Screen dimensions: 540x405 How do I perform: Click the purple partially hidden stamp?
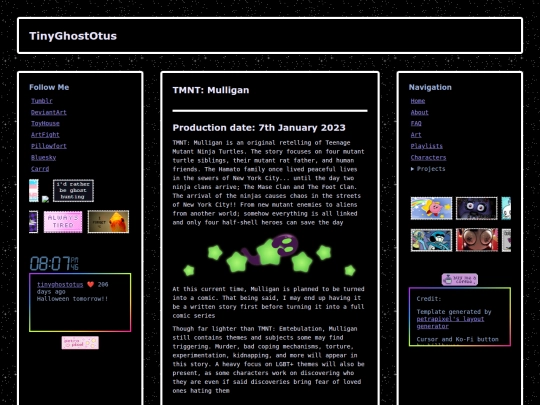(x=33, y=222)
